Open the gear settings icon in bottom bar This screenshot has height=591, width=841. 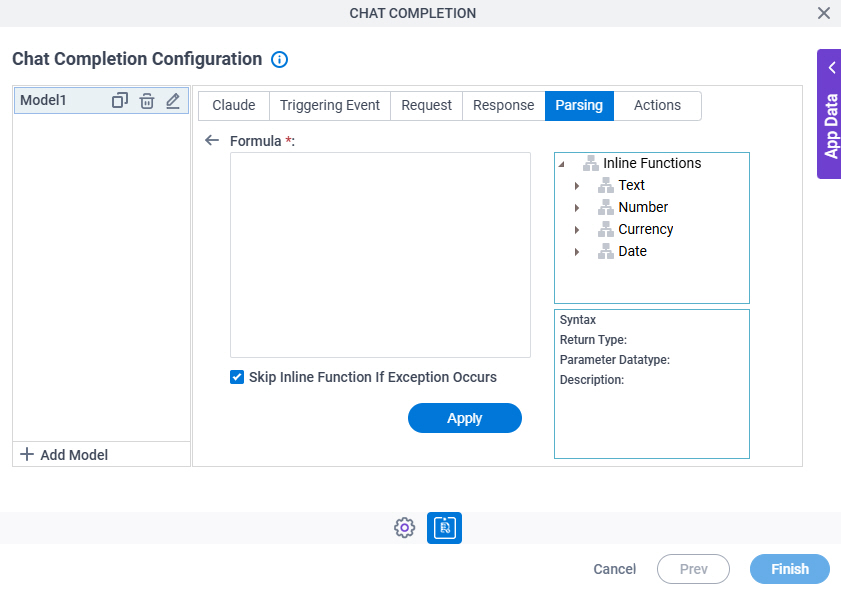(x=404, y=528)
